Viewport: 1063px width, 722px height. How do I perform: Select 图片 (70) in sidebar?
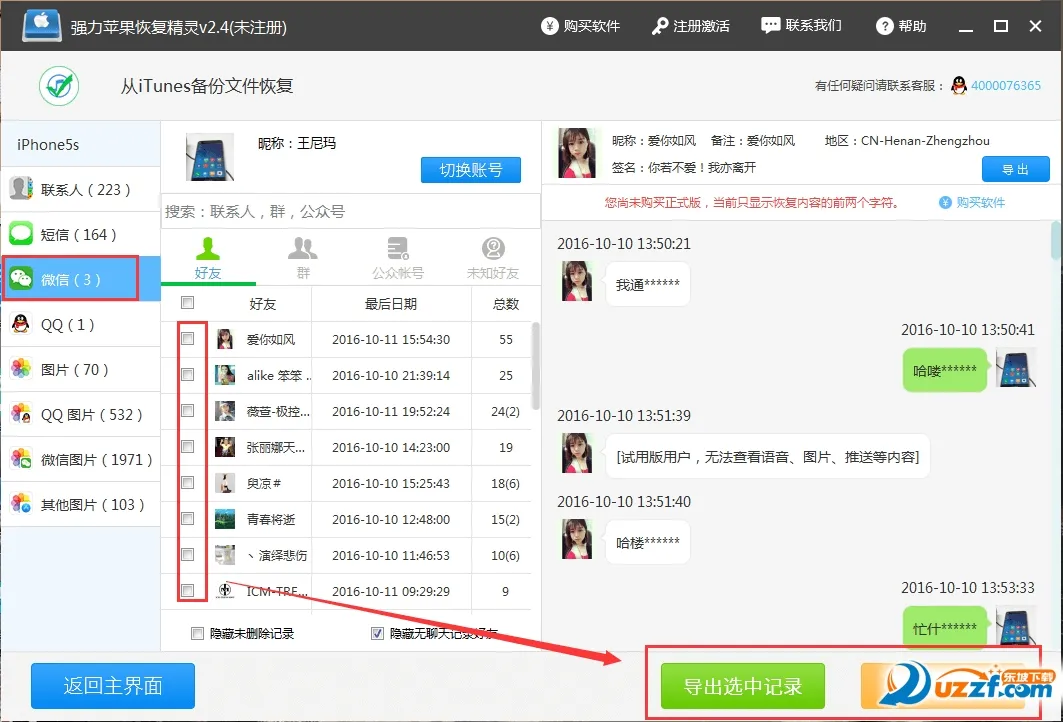[81, 369]
